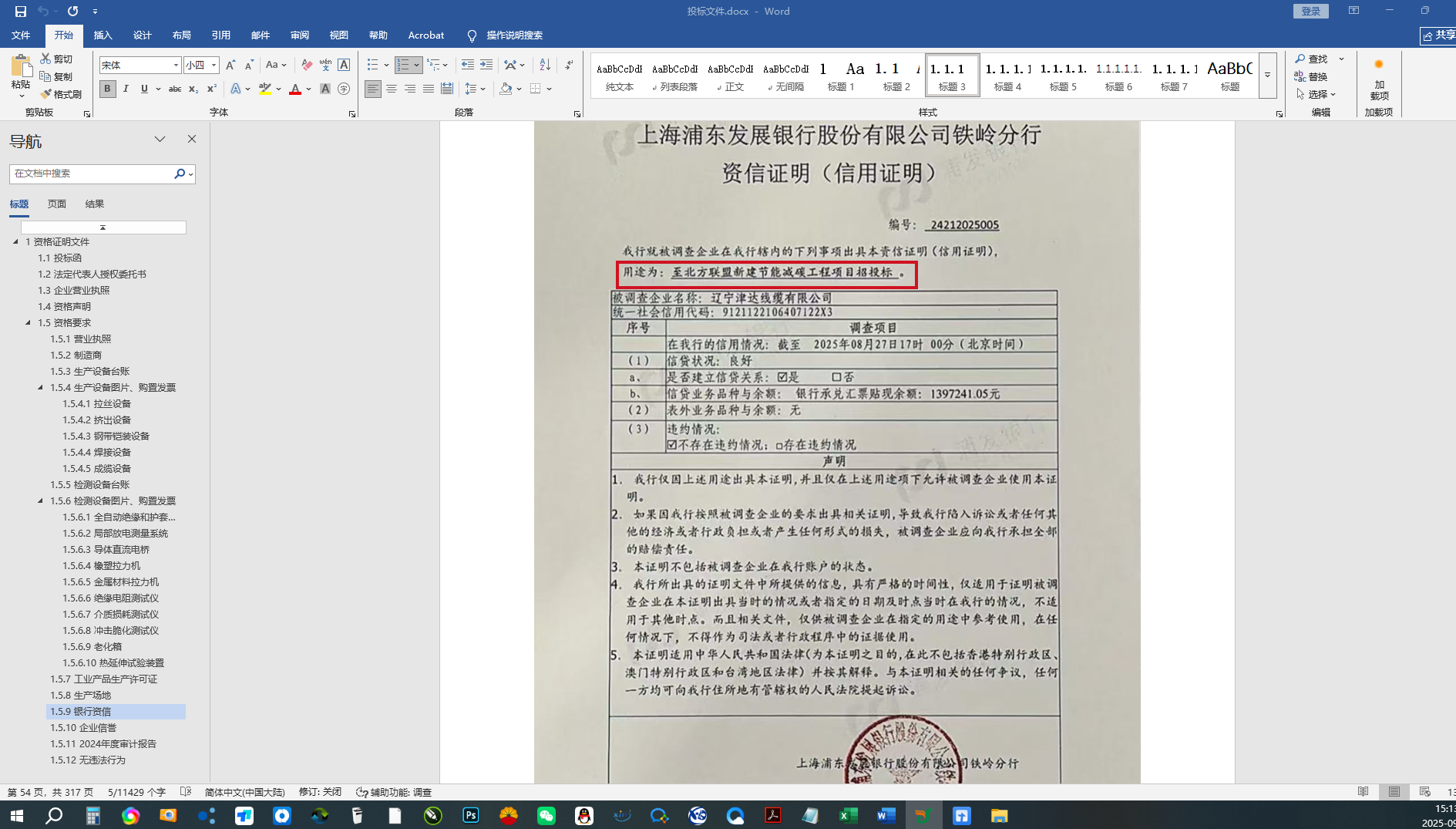Screen dimensions: 1456x829
Task: Toggle Bold formatting
Action: click(x=107, y=89)
